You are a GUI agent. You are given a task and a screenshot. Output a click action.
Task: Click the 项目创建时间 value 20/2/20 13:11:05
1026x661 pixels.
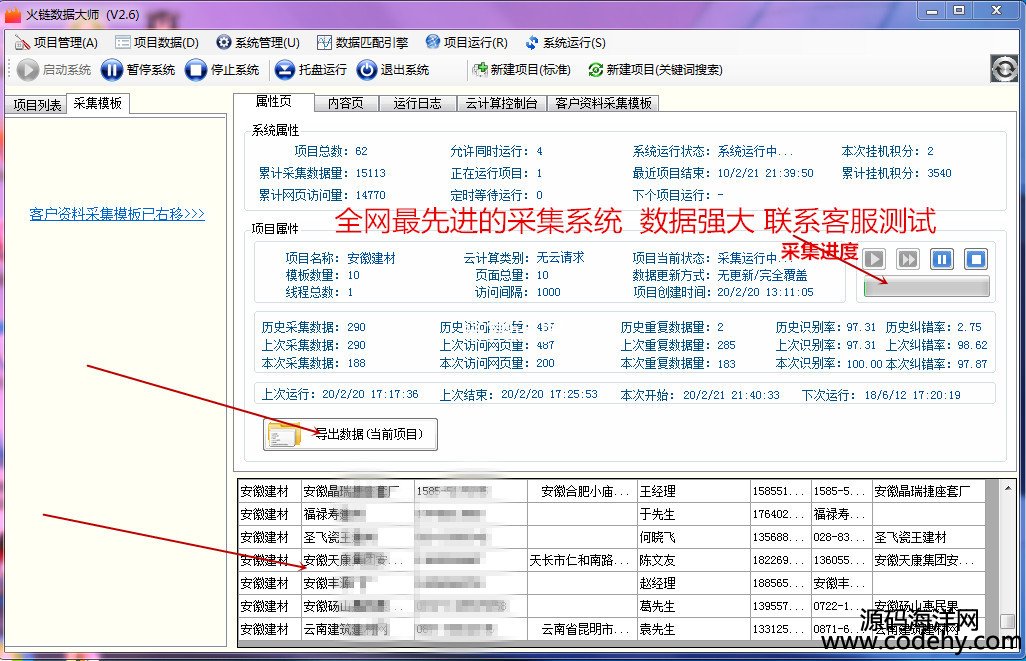[765, 292]
